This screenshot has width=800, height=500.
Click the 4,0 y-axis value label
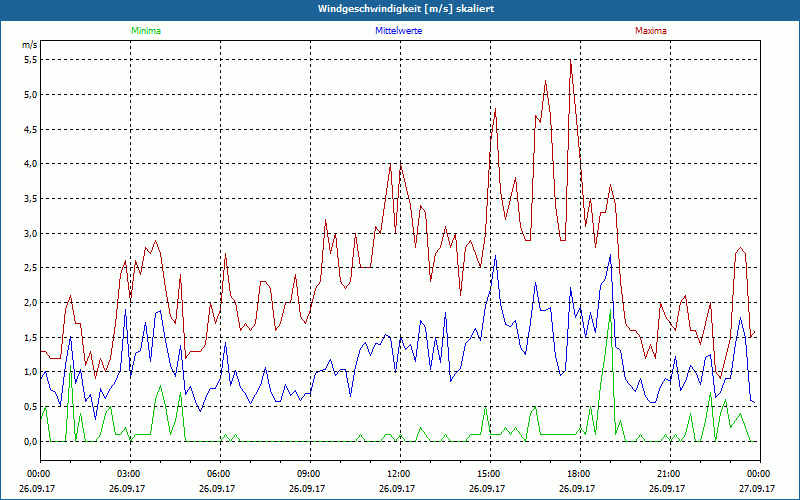[x=29, y=164]
